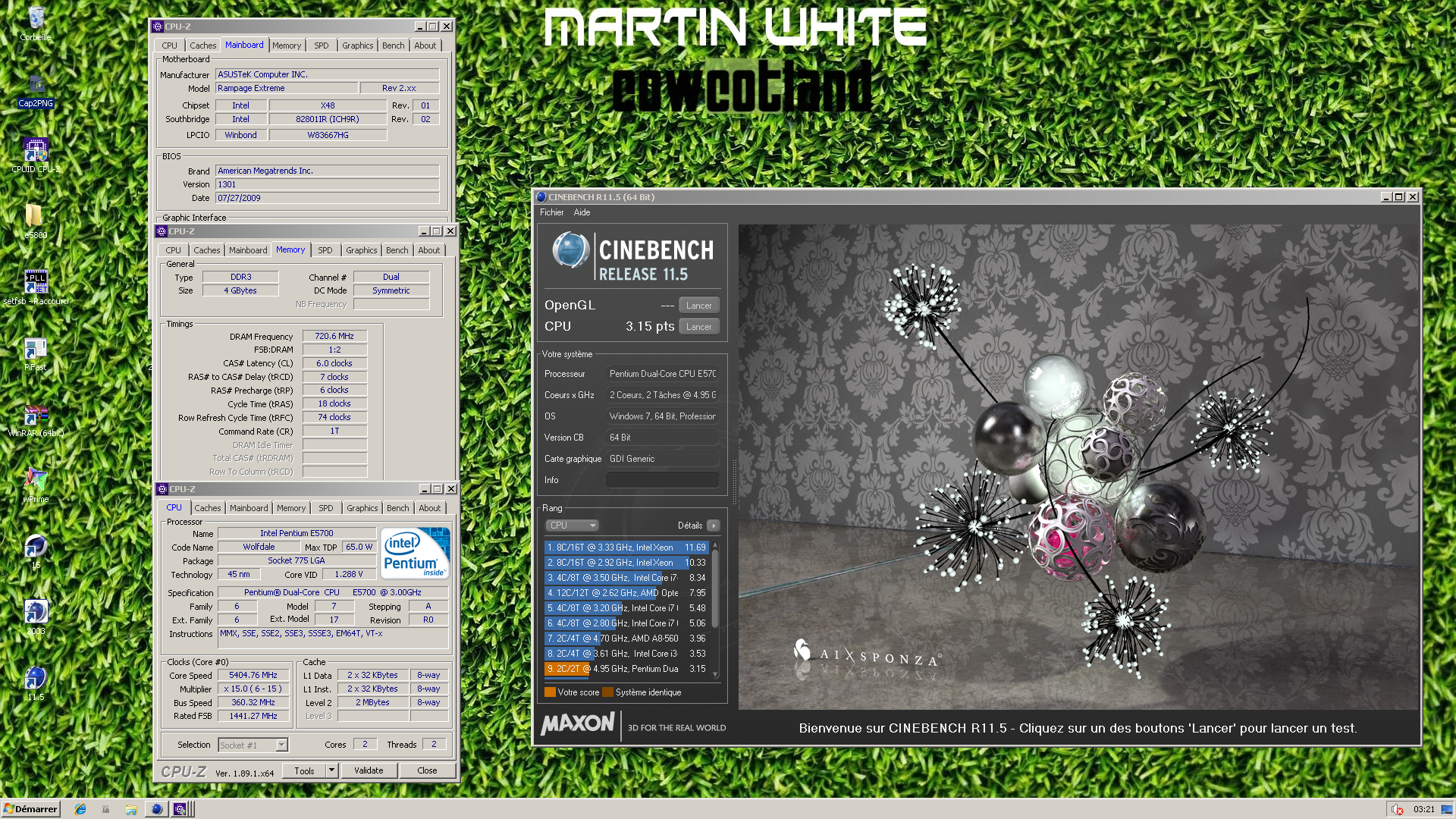Image resolution: width=1456 pixels, height=819 pixels.
Task: Switch to Cinebench taskbar button
Action: click(x=156, y=809)
